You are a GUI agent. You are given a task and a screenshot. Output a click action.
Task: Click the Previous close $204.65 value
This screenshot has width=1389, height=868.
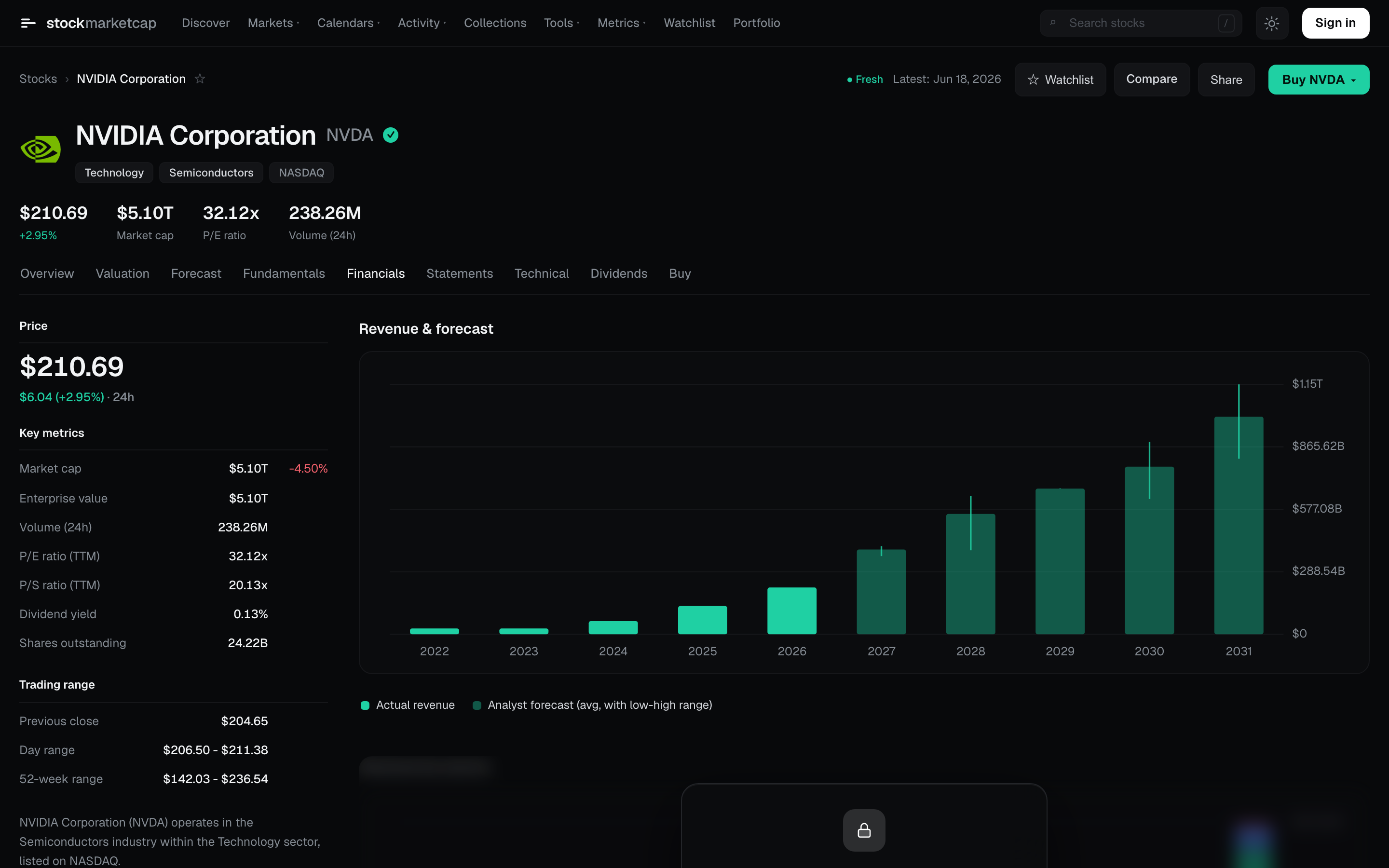(x=245, y=721)
